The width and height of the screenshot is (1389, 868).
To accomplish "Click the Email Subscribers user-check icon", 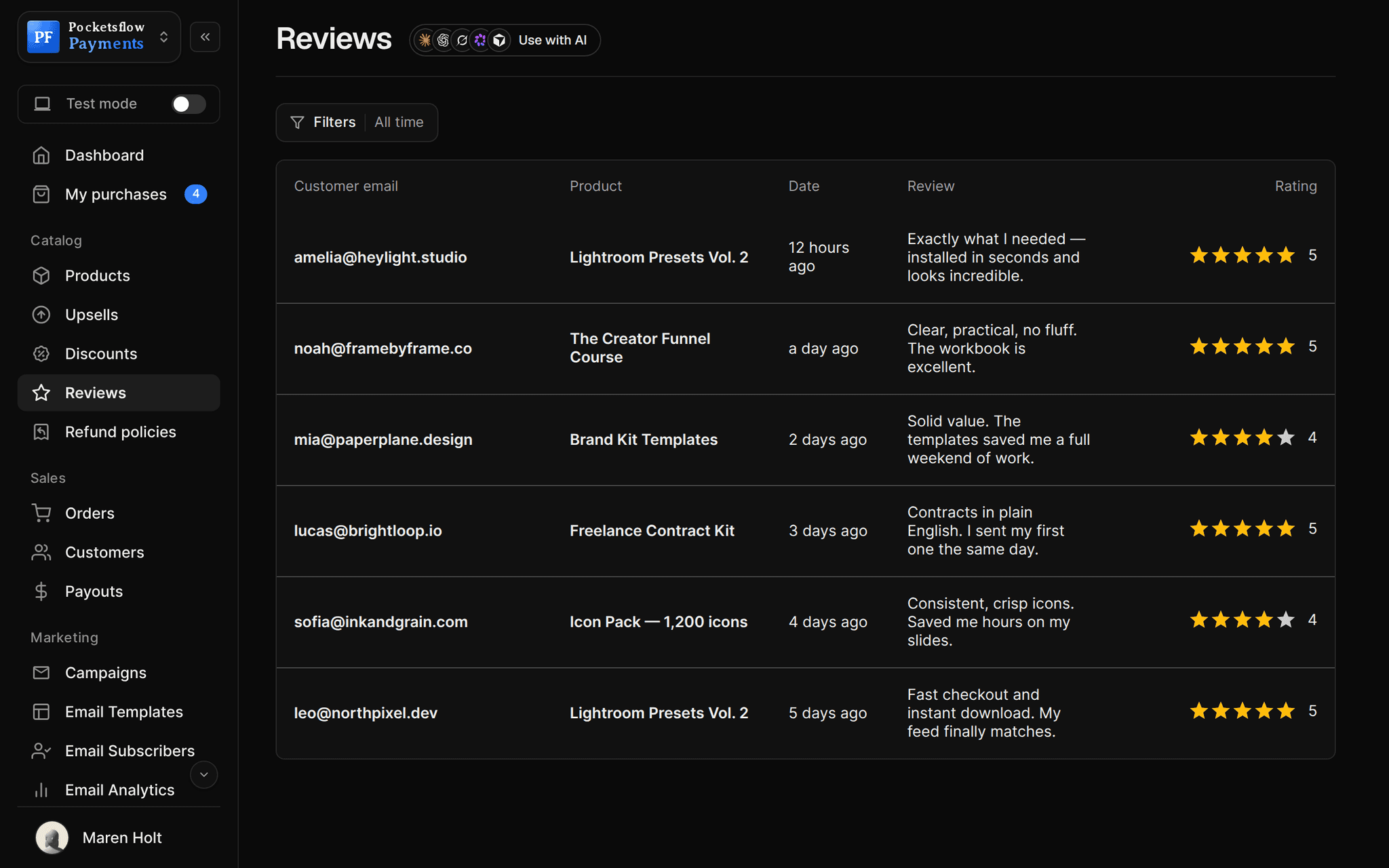I will (41, 751).
